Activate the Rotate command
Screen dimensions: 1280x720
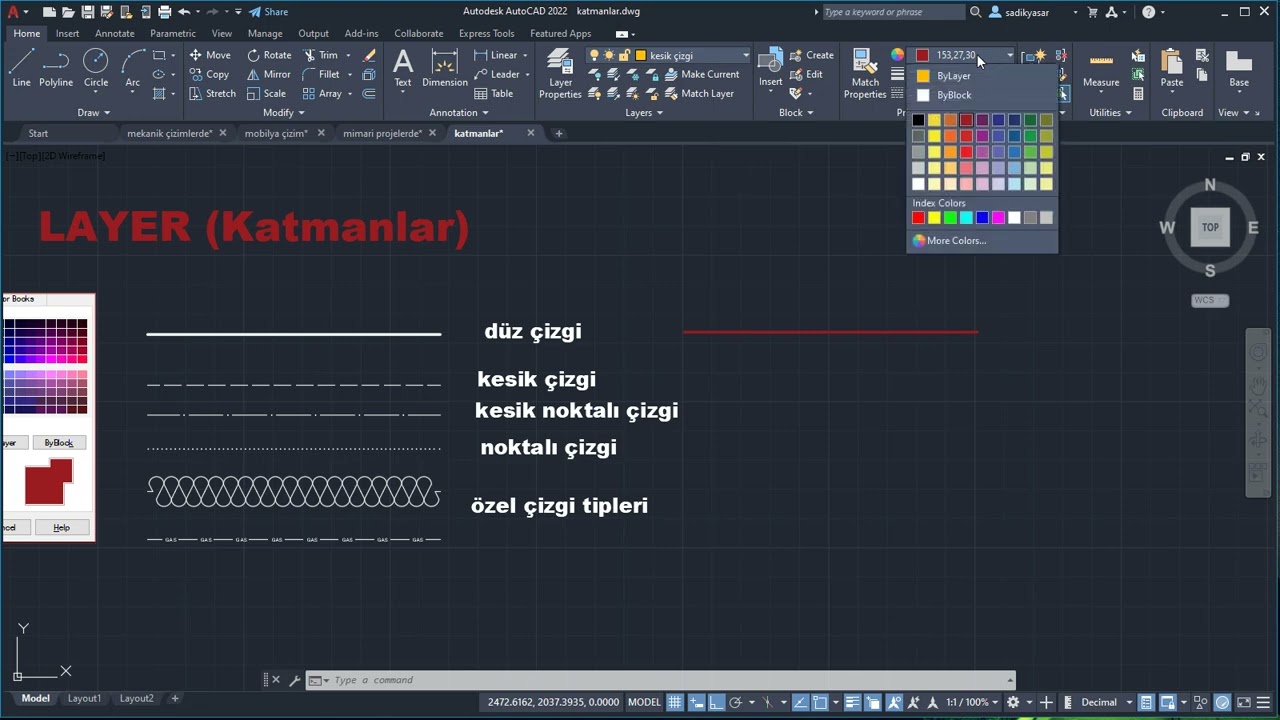pos(269,55)
